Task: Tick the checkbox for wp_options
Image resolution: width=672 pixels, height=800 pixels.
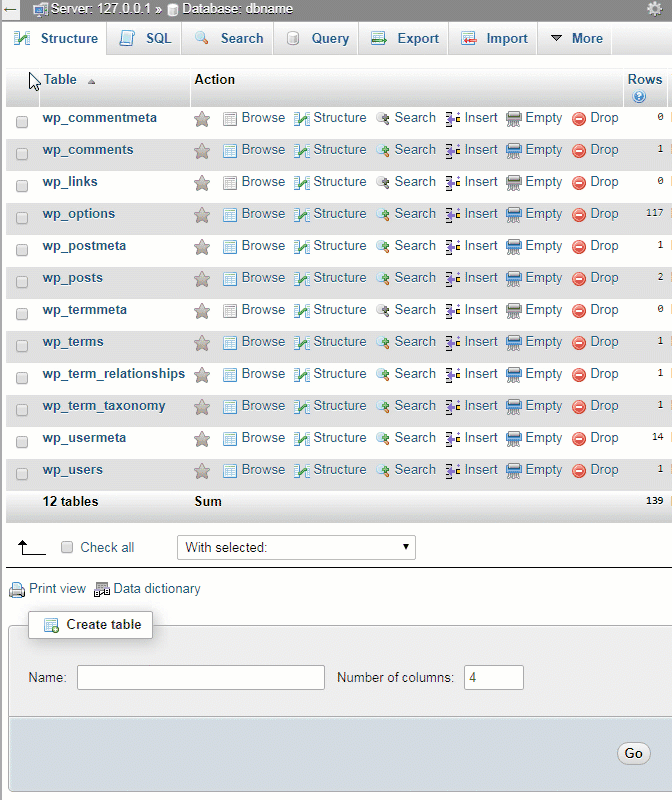Action: (22, 218)
